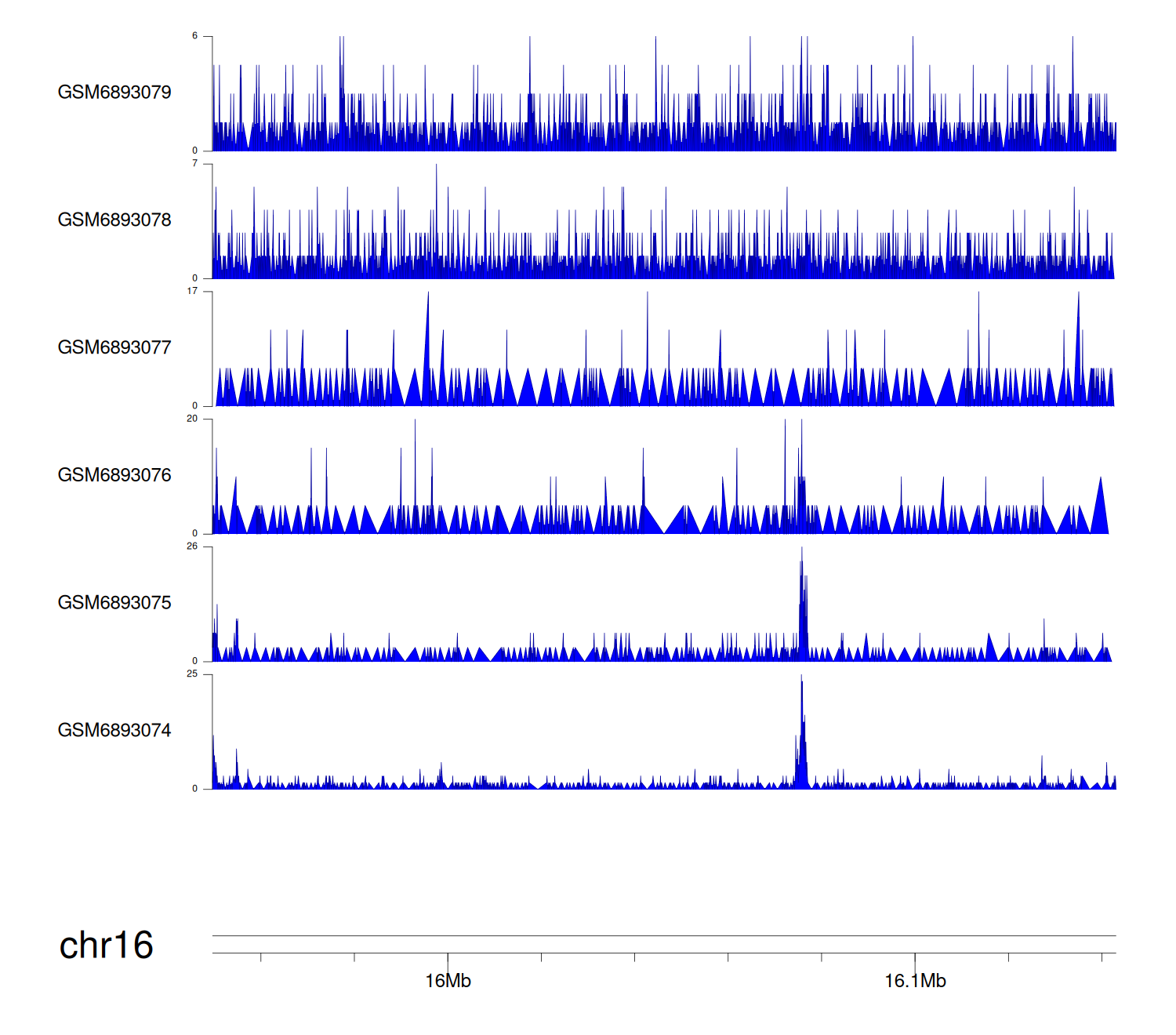Click the 16.1Mb axis position label
Screen dimensions: 1176x1035
coord(915,981)
